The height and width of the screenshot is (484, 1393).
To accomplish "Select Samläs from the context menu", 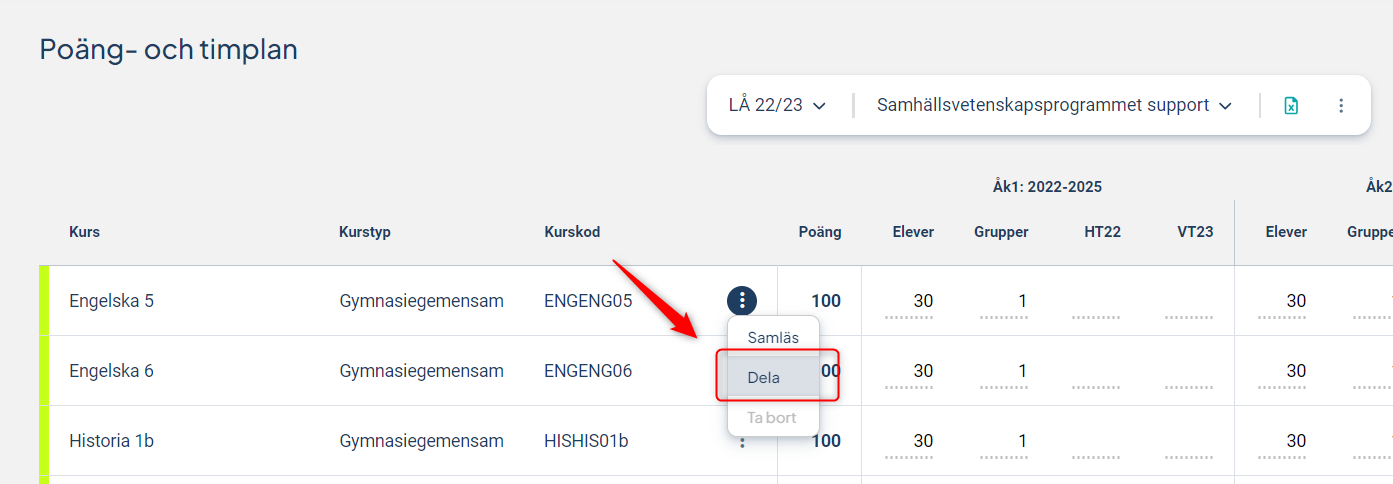I will (773, 337).
